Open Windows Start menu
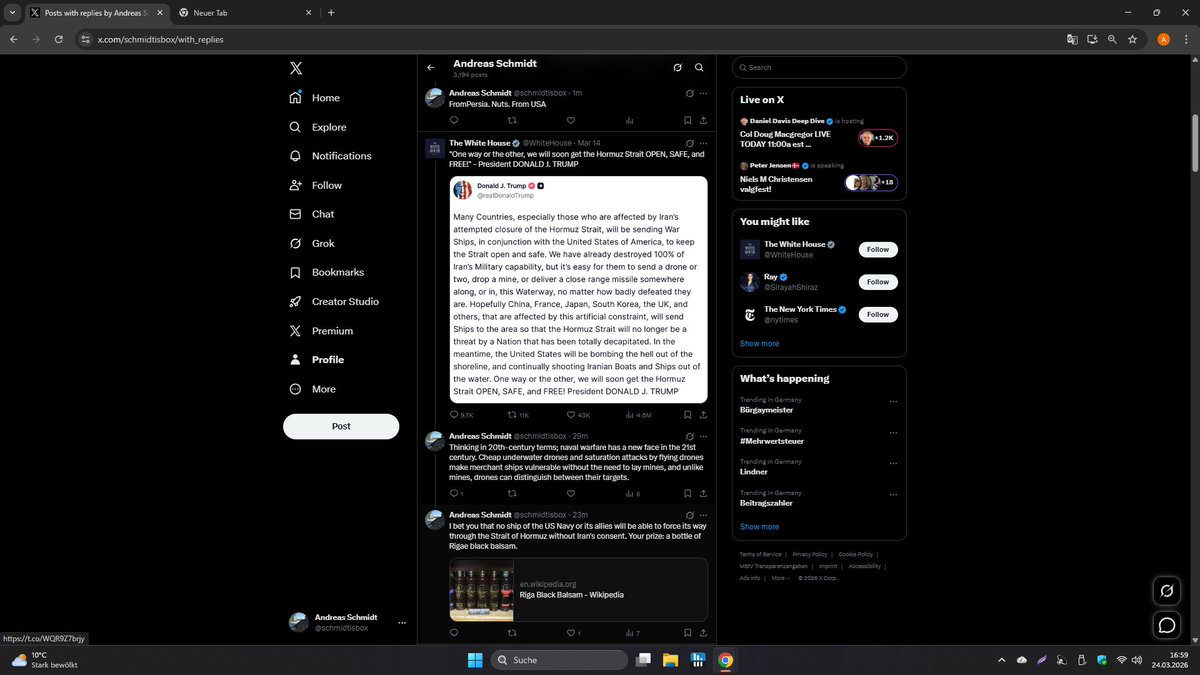This screenshot has width=1200, height=675. tap(474, 660)
